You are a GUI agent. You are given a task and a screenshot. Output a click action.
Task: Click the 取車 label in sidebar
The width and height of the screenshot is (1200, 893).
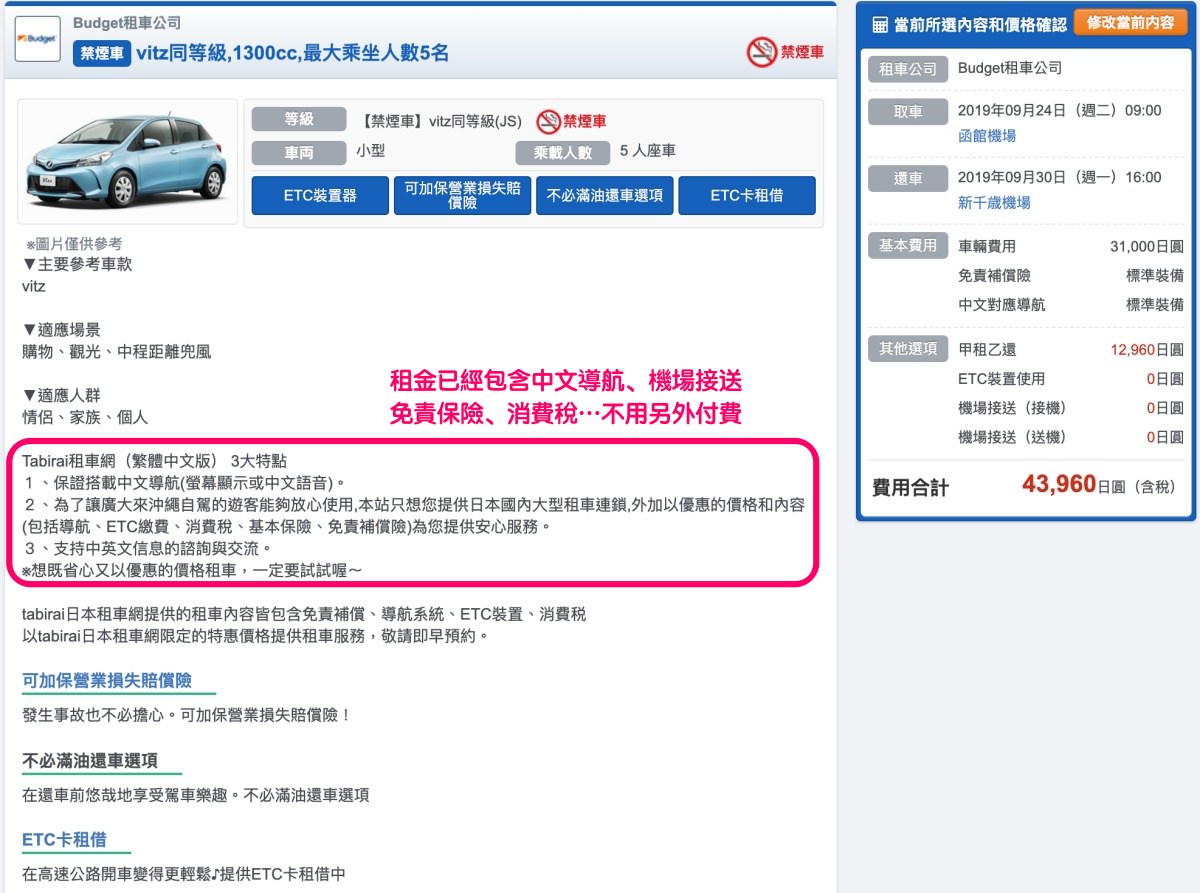pyautogui.click(x=908, y=111)
